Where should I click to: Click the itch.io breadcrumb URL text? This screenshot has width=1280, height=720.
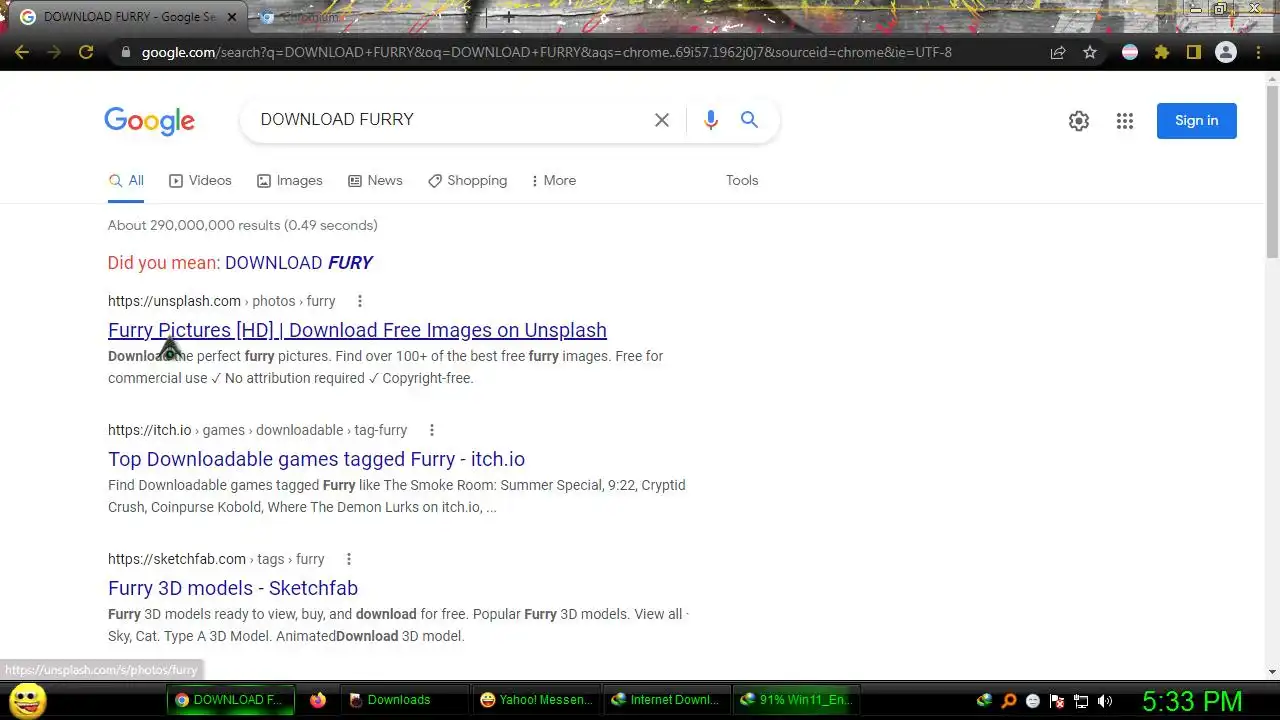[257, 430]
